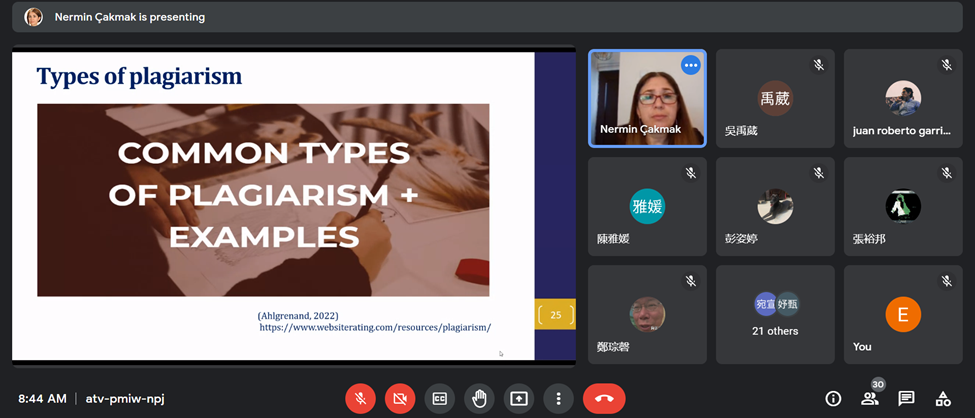Click the websiterating.com plagiarism link

click(375, 327)
